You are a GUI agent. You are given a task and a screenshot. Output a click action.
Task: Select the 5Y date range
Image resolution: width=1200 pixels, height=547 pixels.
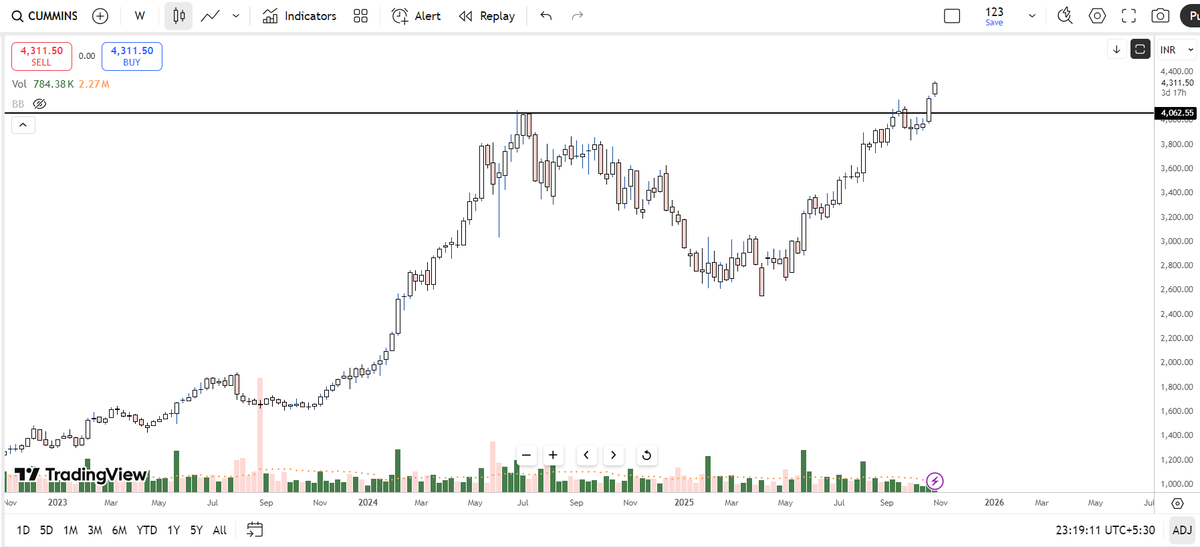coord(196,530)
